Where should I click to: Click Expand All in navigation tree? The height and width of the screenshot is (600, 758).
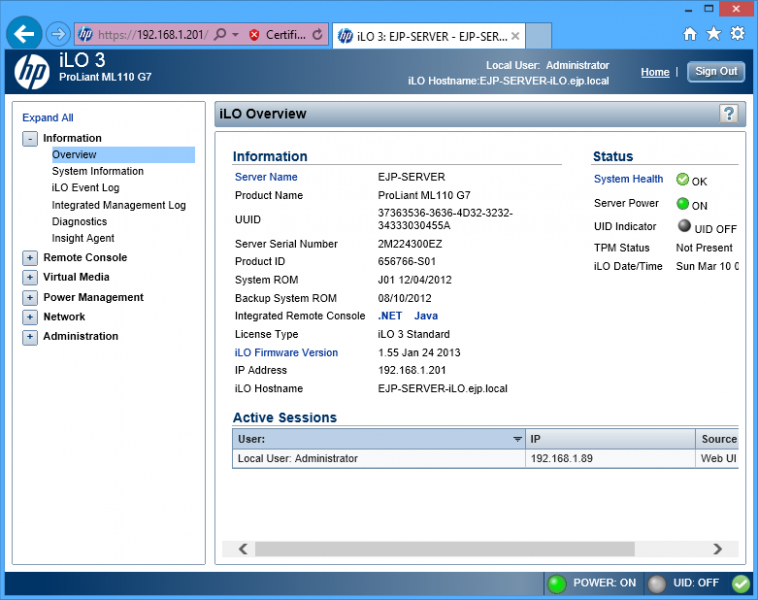[48, 117]
